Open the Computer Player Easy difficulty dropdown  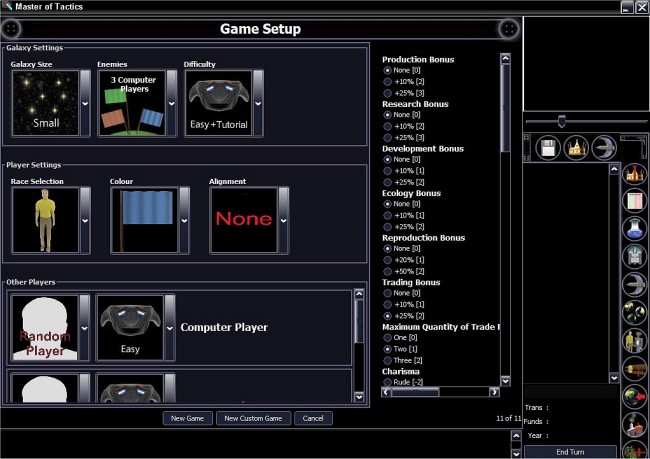point(170,328)
